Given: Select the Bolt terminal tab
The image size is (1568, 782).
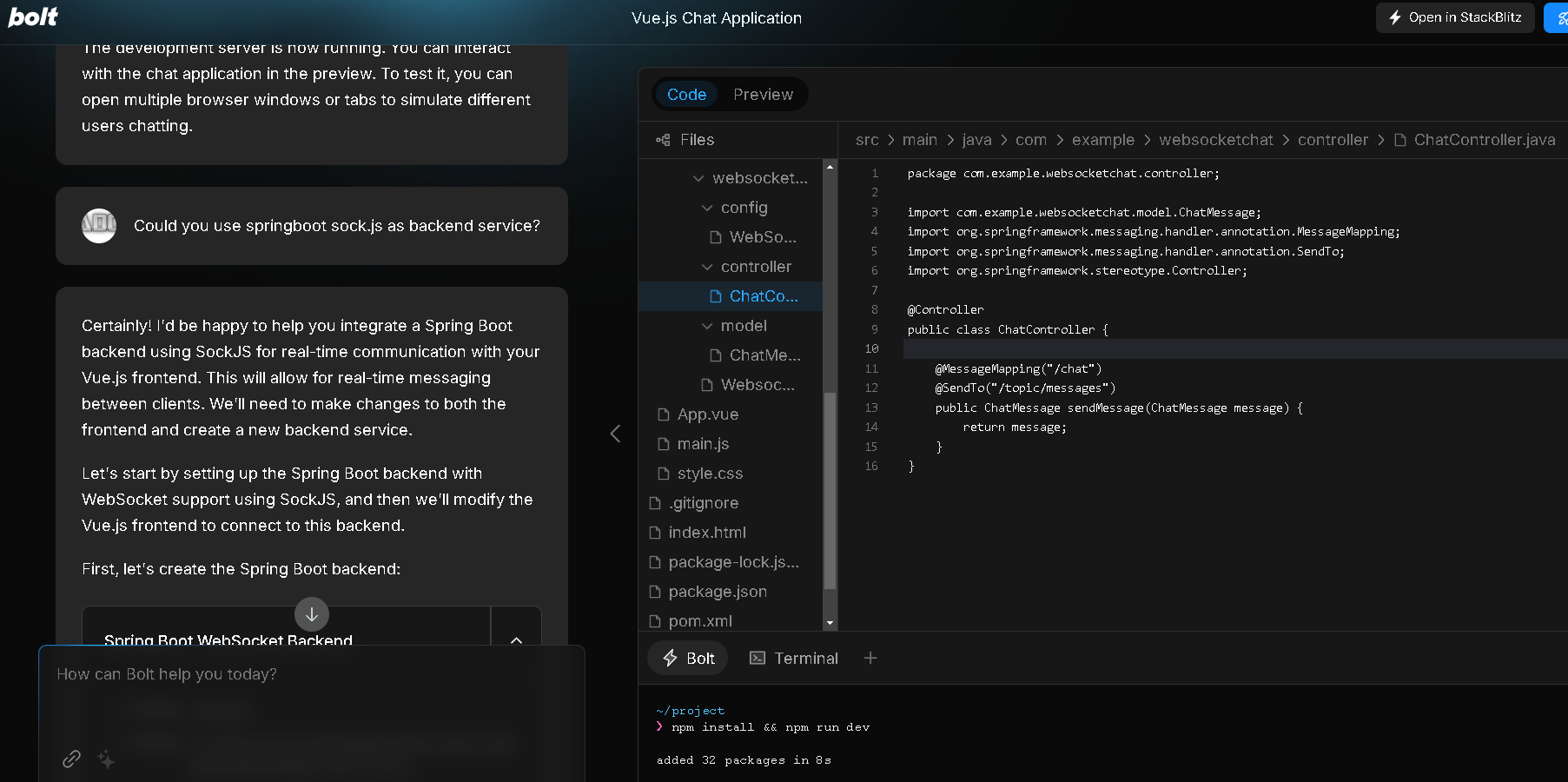Looking at the screenshot, I should 688,659.
